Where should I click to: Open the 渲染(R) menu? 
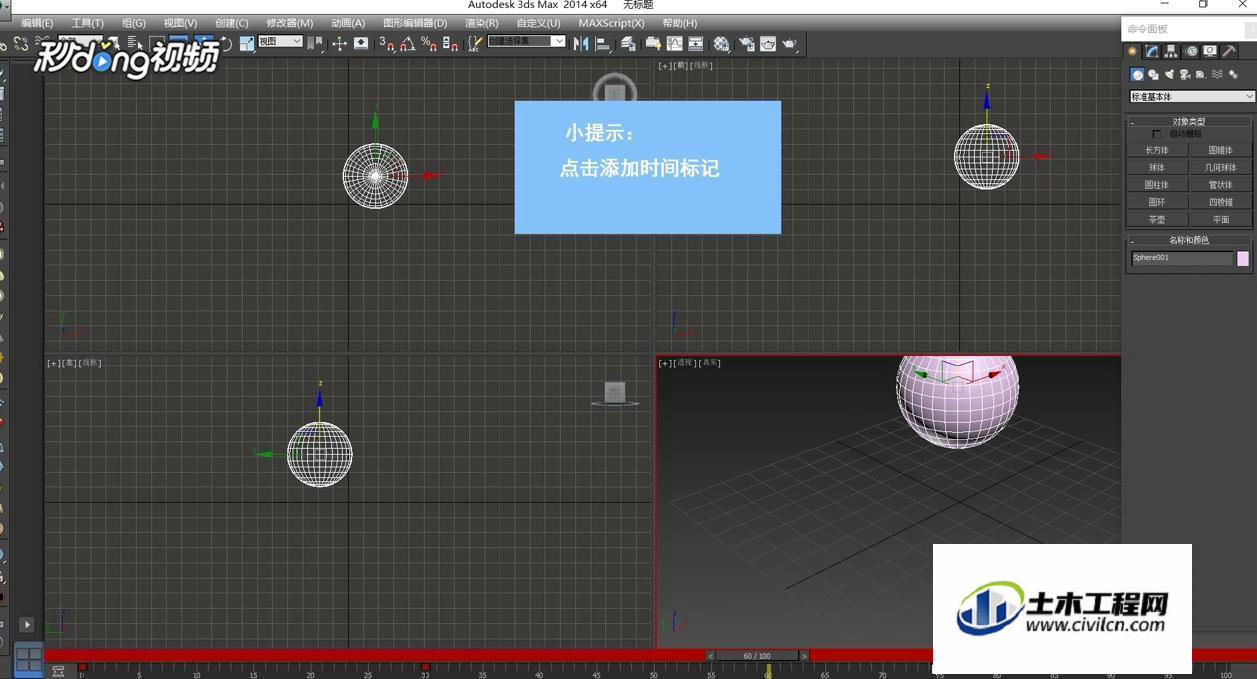coord(481,23)
